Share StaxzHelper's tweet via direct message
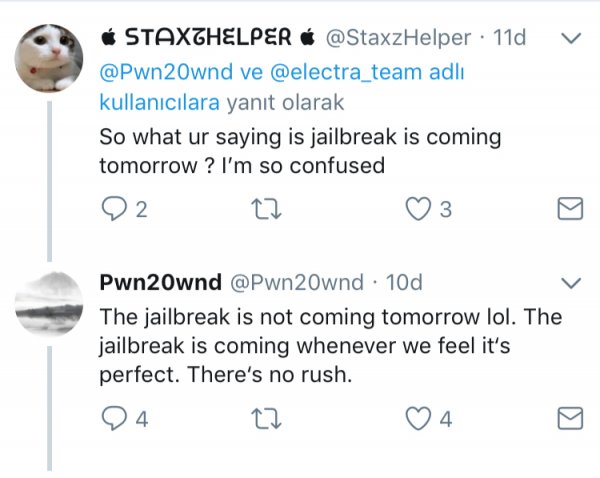The width and height of the screenshot is (600, 478). point(569,209)
